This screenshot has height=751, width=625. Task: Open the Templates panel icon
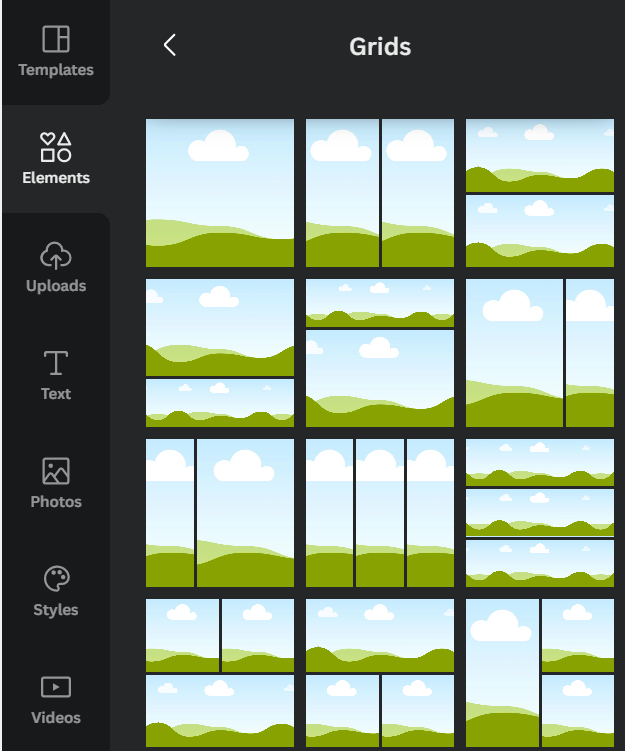tap(56, 39)
